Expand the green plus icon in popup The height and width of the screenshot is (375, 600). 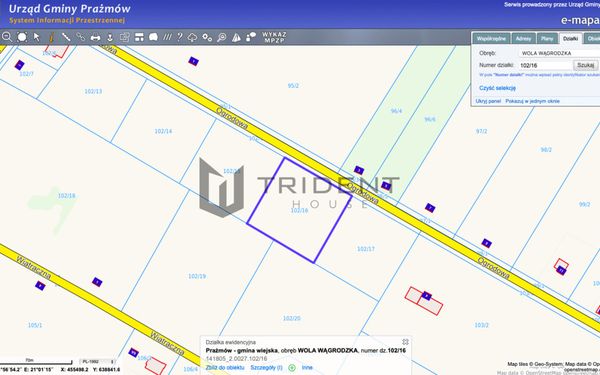click(292, 368)
